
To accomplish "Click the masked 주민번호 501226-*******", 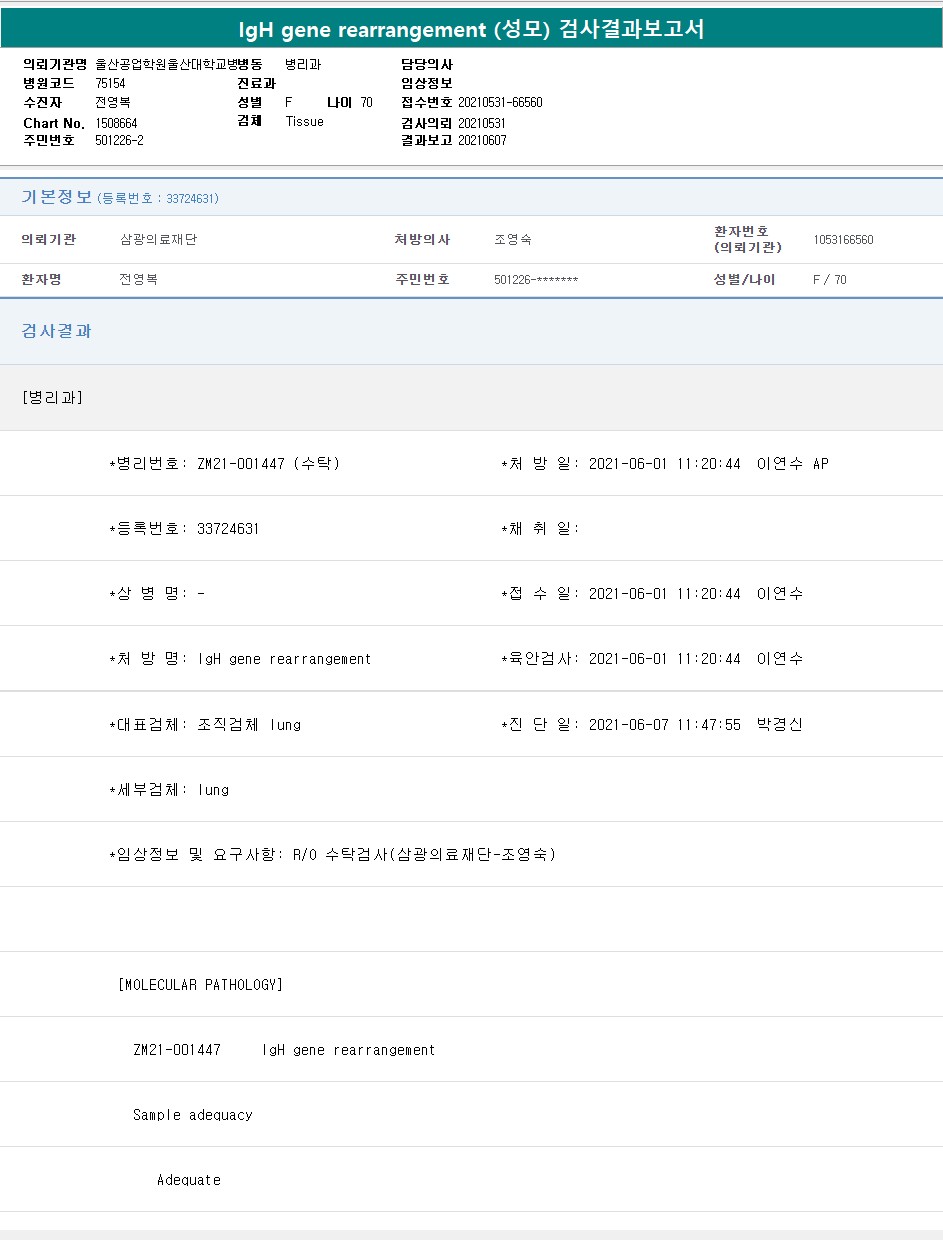I will pos(536,280).
